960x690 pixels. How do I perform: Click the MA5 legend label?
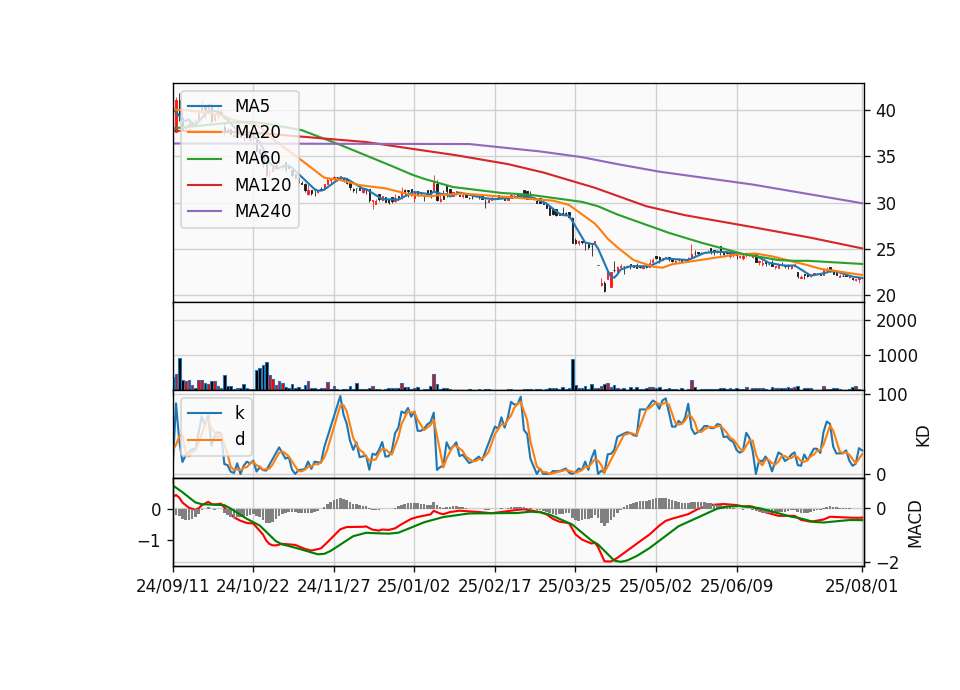tap(252, 106)
